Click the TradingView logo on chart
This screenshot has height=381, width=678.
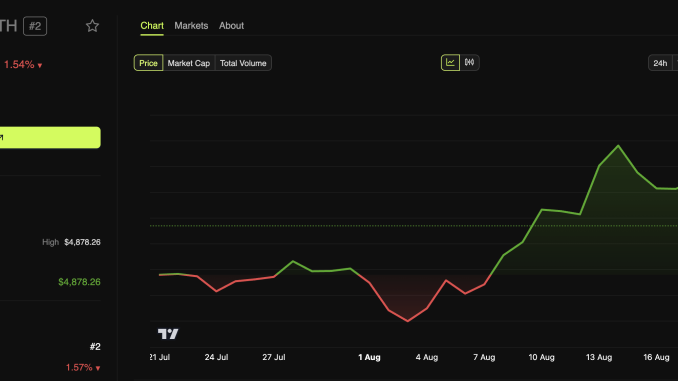coord(168,333)
